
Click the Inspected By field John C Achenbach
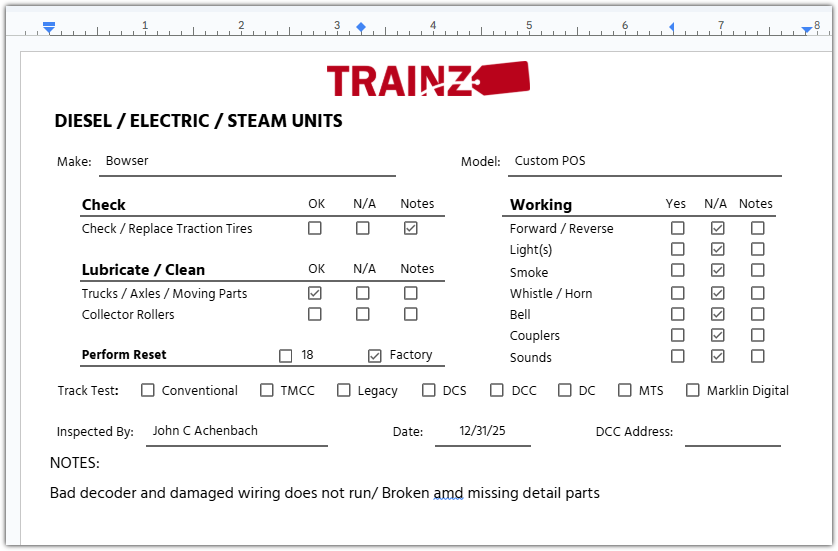point(237,432)
